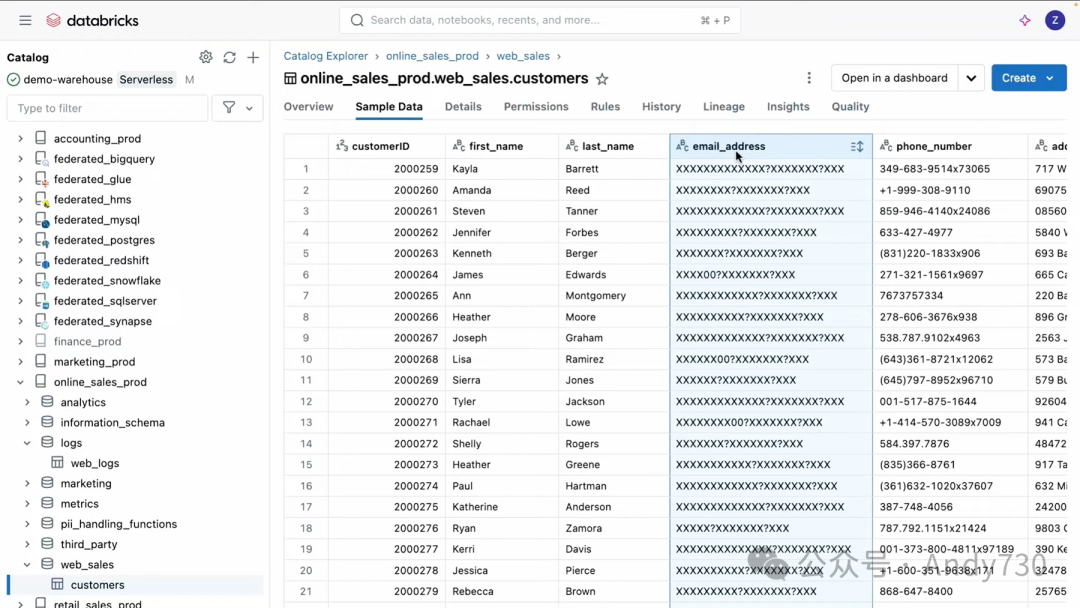
Task: Open the Create dropdown button
Action: coord(1029,78)
